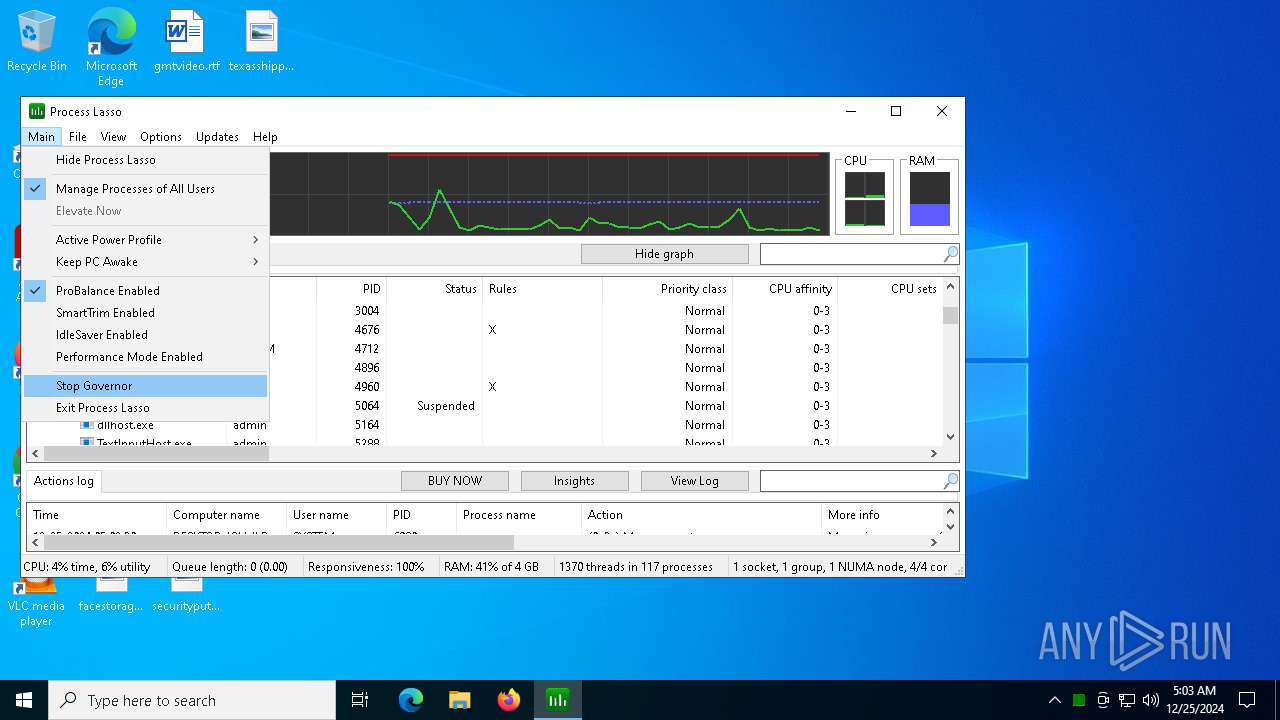1280x720 pixels.
Task: Click the taskbar clock showing 5:03 AM
Action: 1194,700
